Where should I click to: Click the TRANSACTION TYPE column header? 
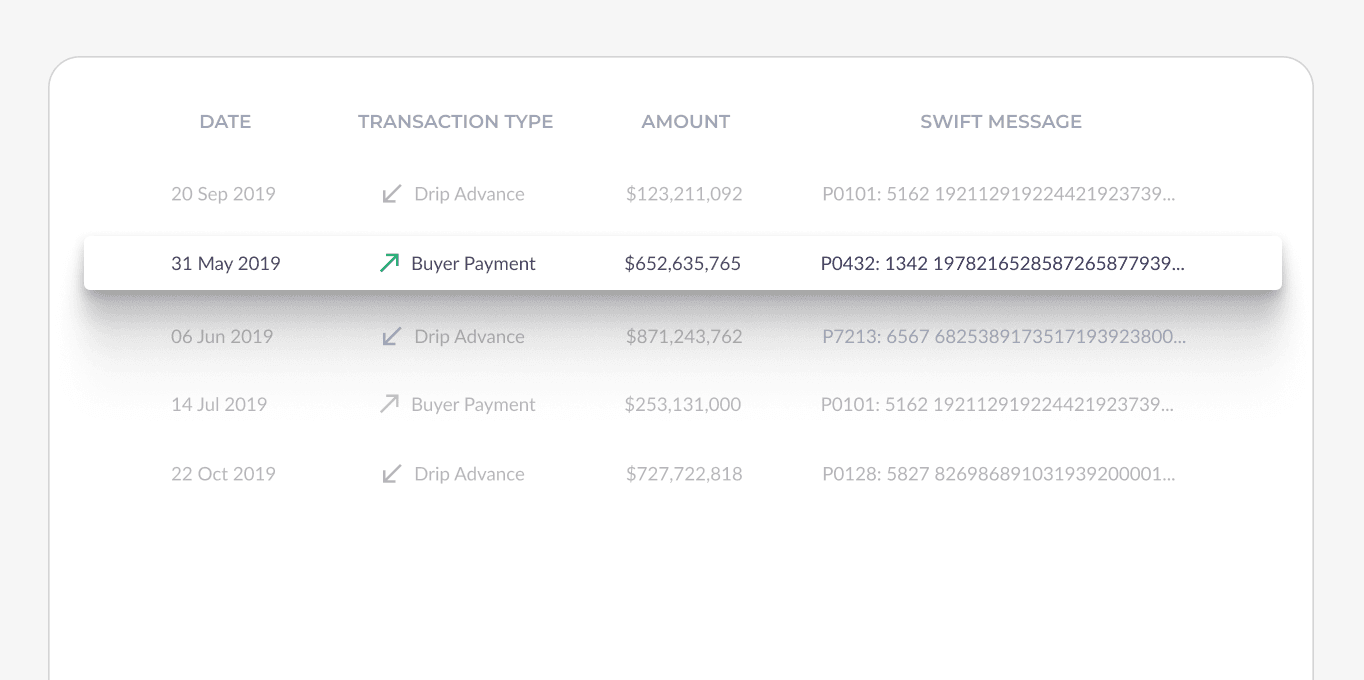(x=455, y=122)
